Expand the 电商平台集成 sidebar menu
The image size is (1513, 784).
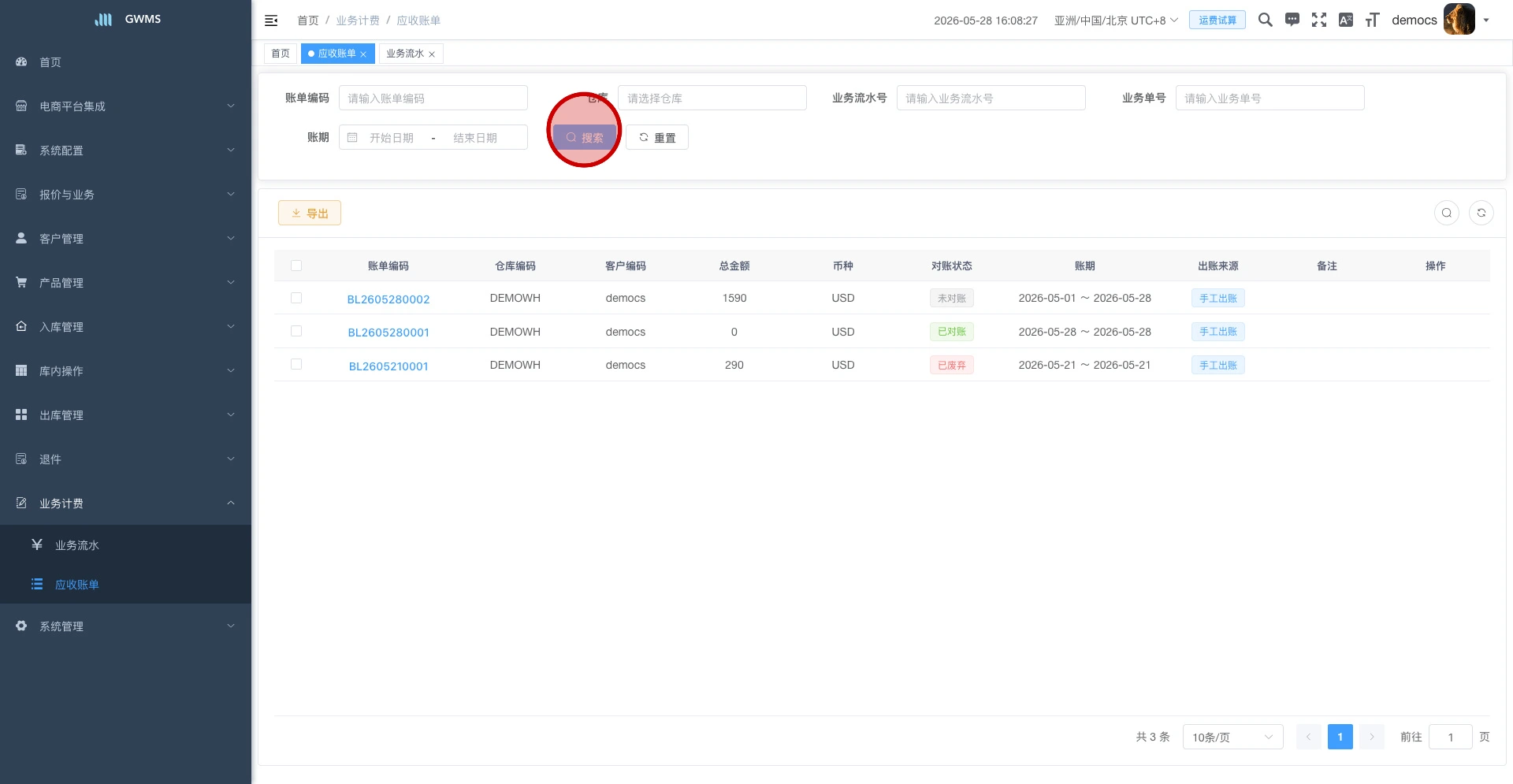126,106
